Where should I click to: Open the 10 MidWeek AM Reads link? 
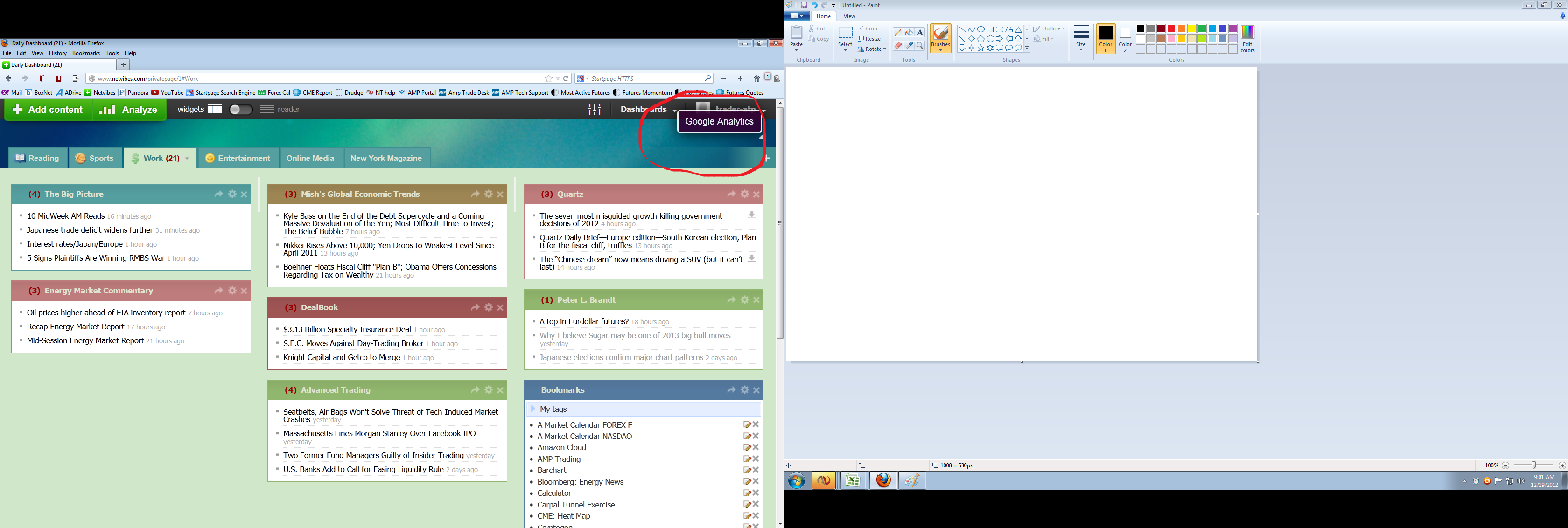coord(66,216)
